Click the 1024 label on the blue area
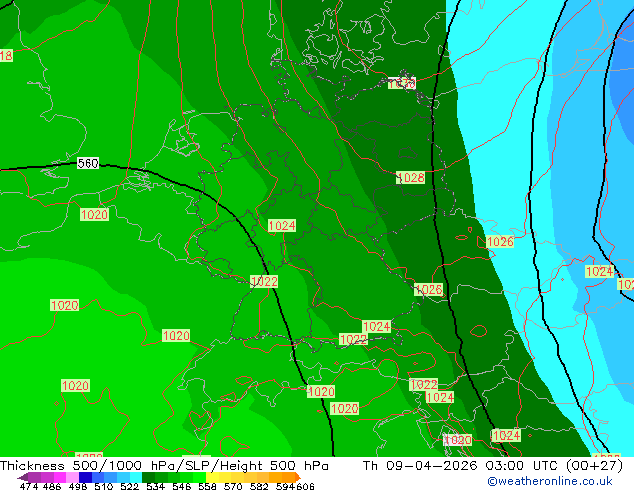The width and height of the screenshot is (634, 490). click(600, 271)
